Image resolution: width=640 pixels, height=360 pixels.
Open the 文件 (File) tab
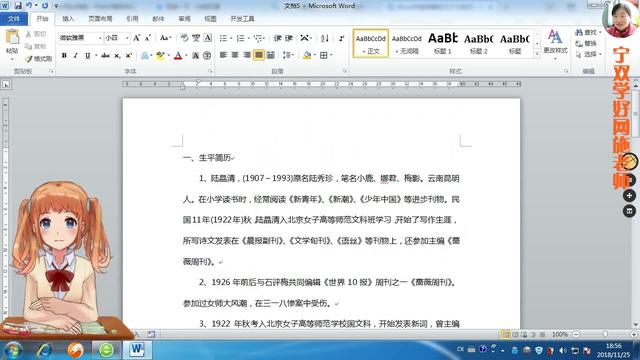14,19
